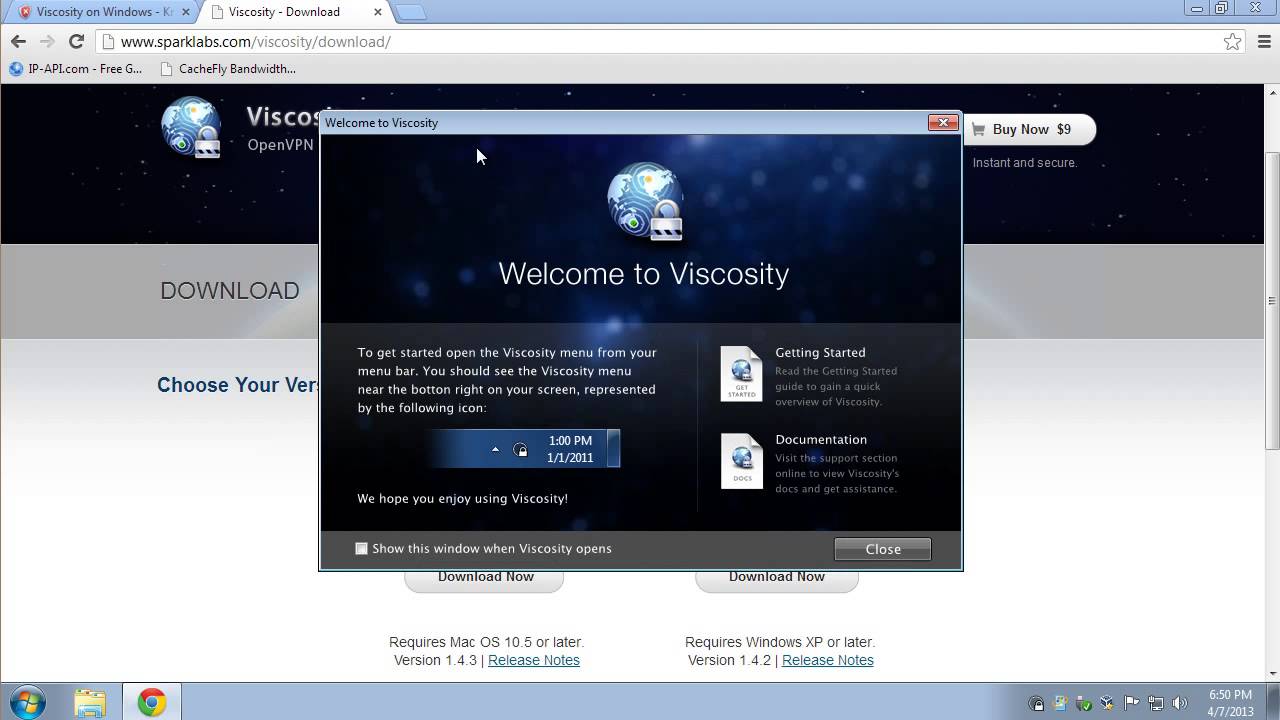1280x720 pixels.
Task: Click the 'Requires Windows XP or later.' text
Action: point(780,642)
